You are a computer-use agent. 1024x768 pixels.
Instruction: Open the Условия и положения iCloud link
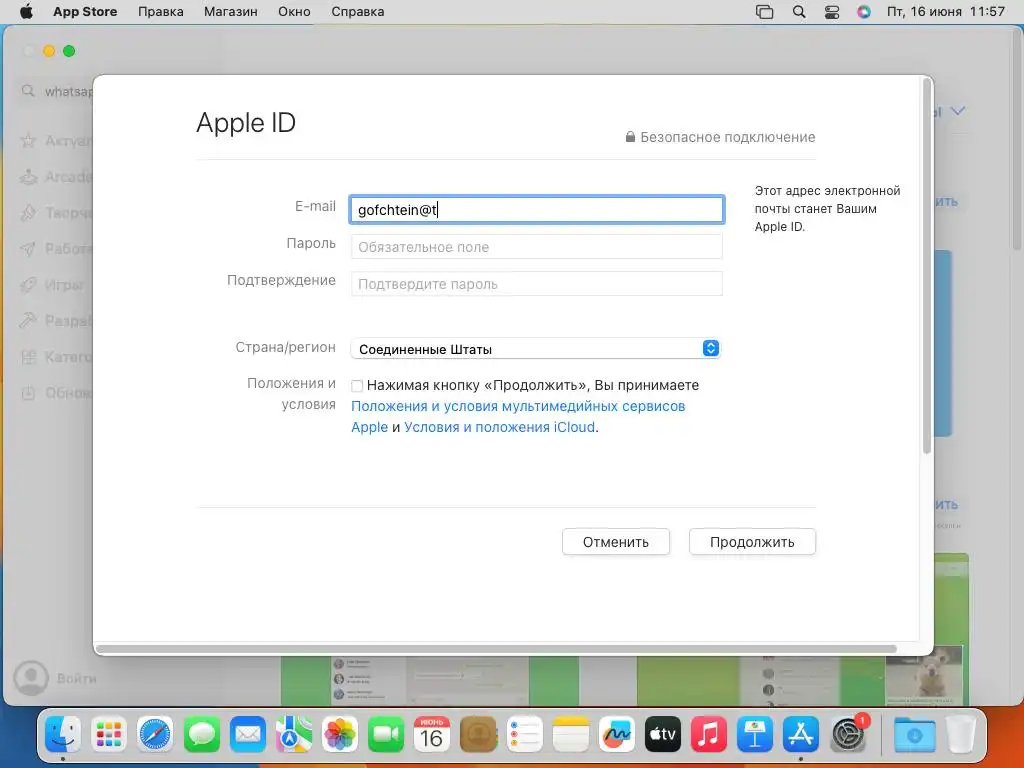pyautogui.click(x=500, y=427)
